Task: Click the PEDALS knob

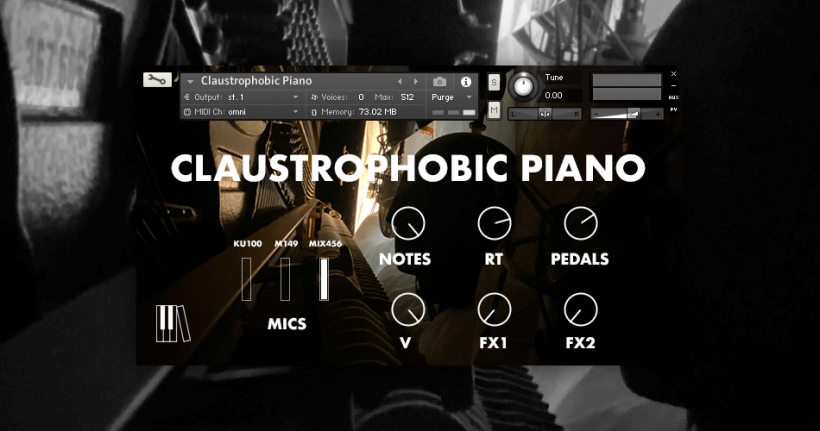Action: (x=580, y=223)
